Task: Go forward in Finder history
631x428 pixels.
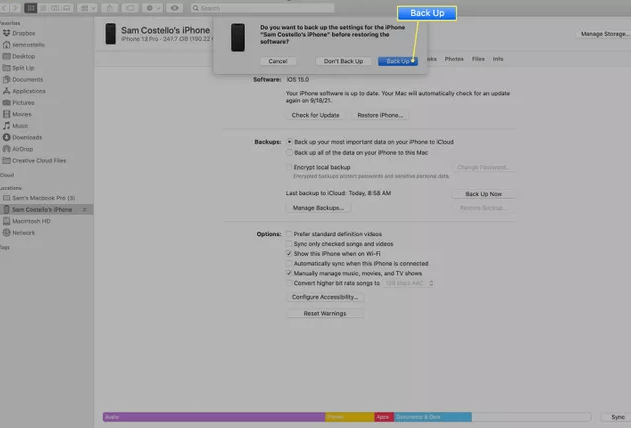Action: [15, 8]
